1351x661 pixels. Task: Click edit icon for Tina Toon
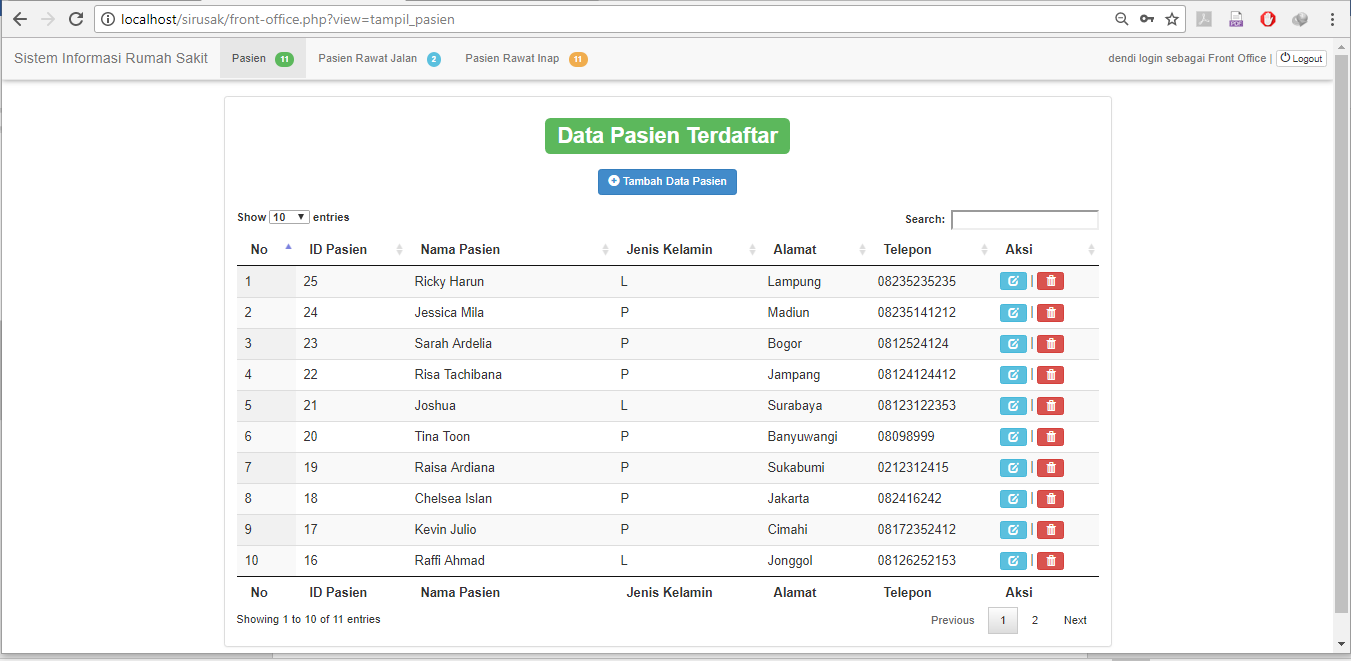point(1013,437)
